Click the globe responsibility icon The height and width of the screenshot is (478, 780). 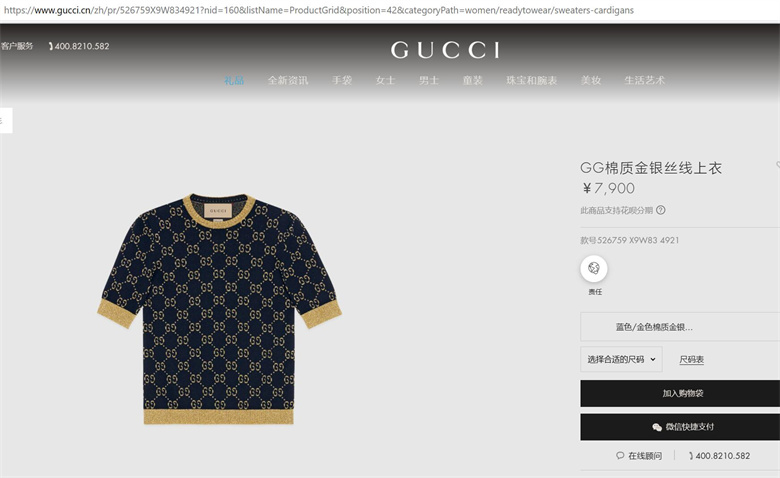[593, 269]
